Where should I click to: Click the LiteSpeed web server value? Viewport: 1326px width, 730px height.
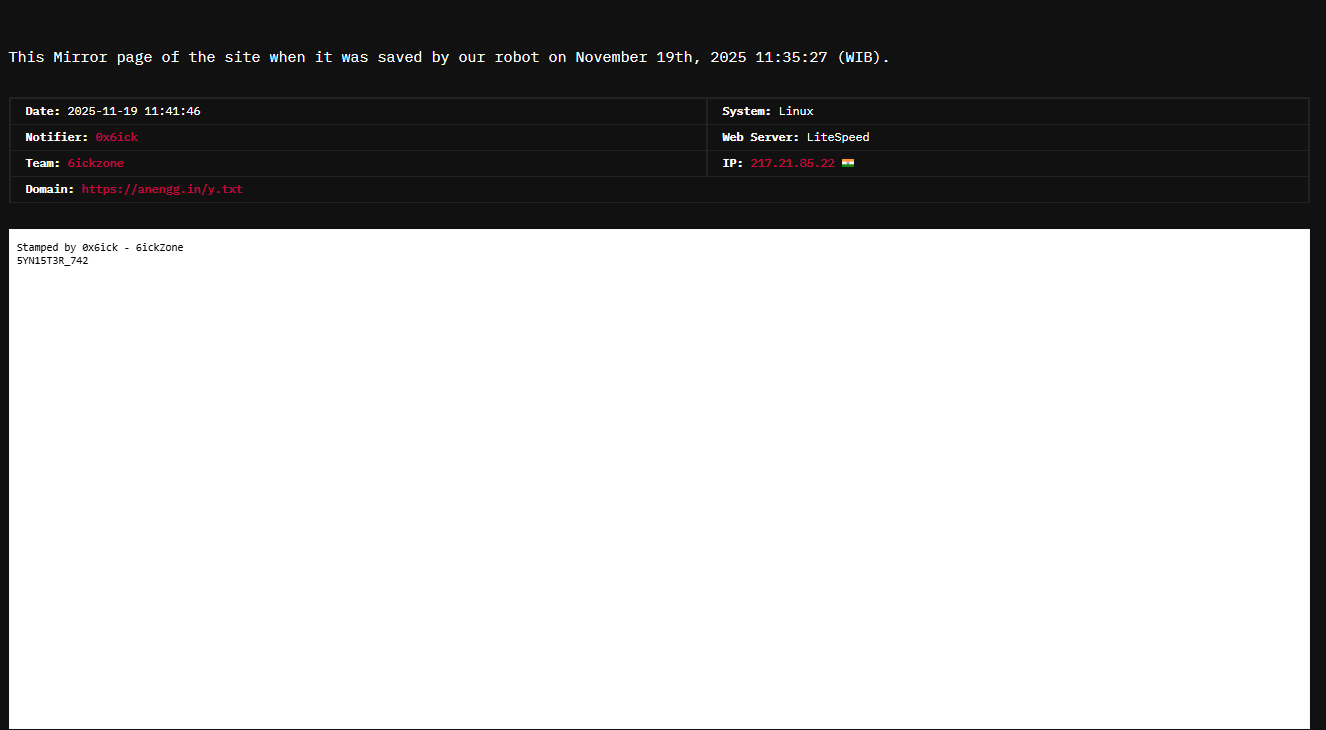click(838, 137)
